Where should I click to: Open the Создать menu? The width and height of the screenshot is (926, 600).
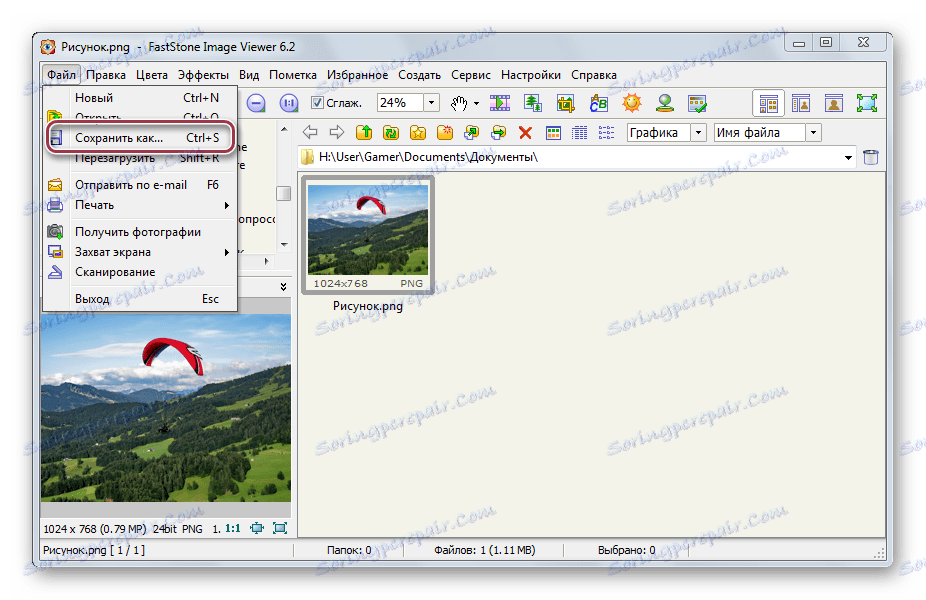click(x=419, y=75)
